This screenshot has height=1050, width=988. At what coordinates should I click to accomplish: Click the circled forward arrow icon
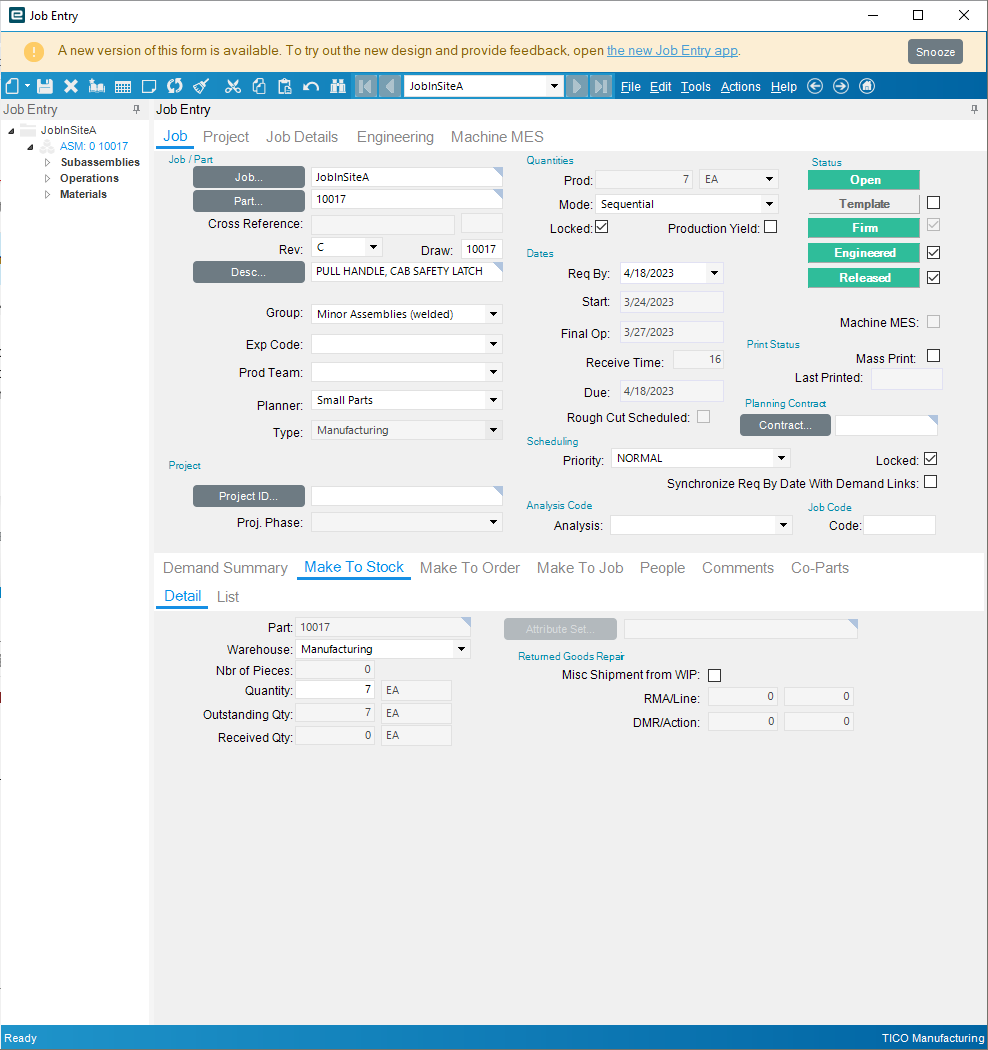pyautogui.click(x=841, y=86)
